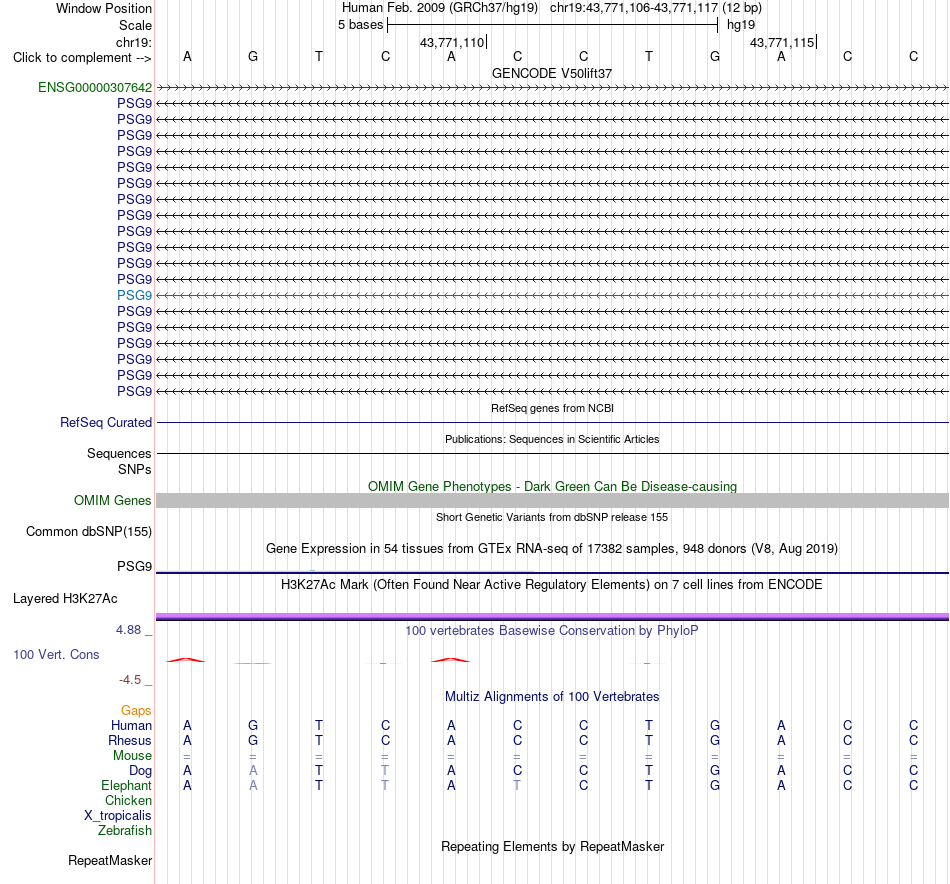Click the Scale label

coord(135,25)
